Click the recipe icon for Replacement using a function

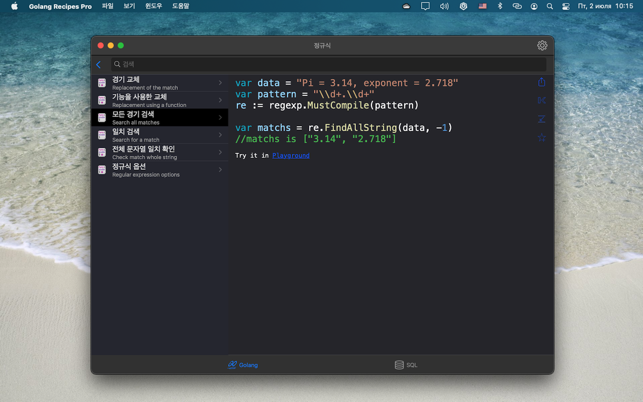click(102, 100)
